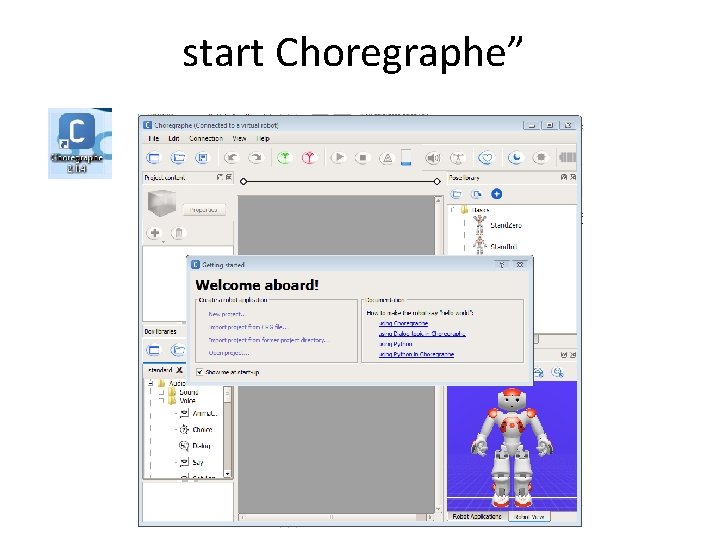Click the Pose library export icon
The image size is (720, 540).
[477, 194]
